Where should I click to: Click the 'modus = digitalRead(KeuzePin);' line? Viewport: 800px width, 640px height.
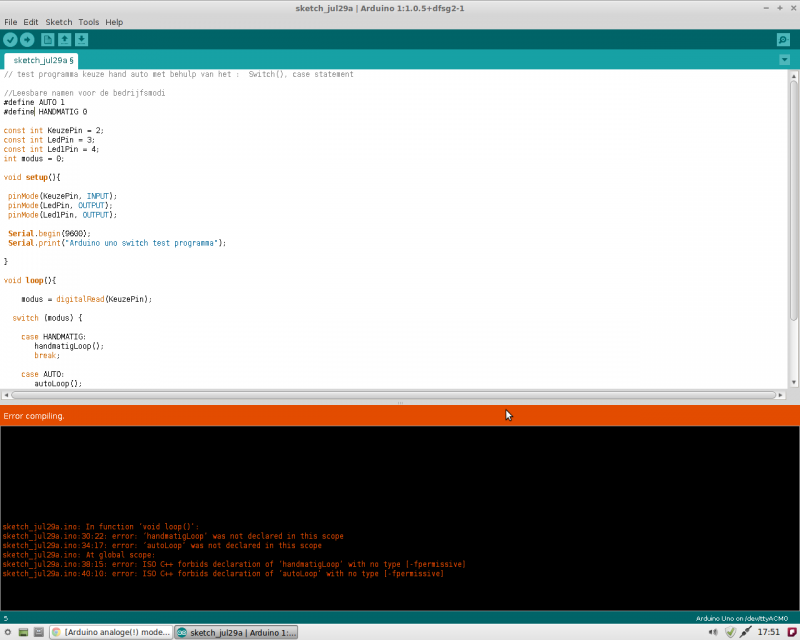(87, 299)
